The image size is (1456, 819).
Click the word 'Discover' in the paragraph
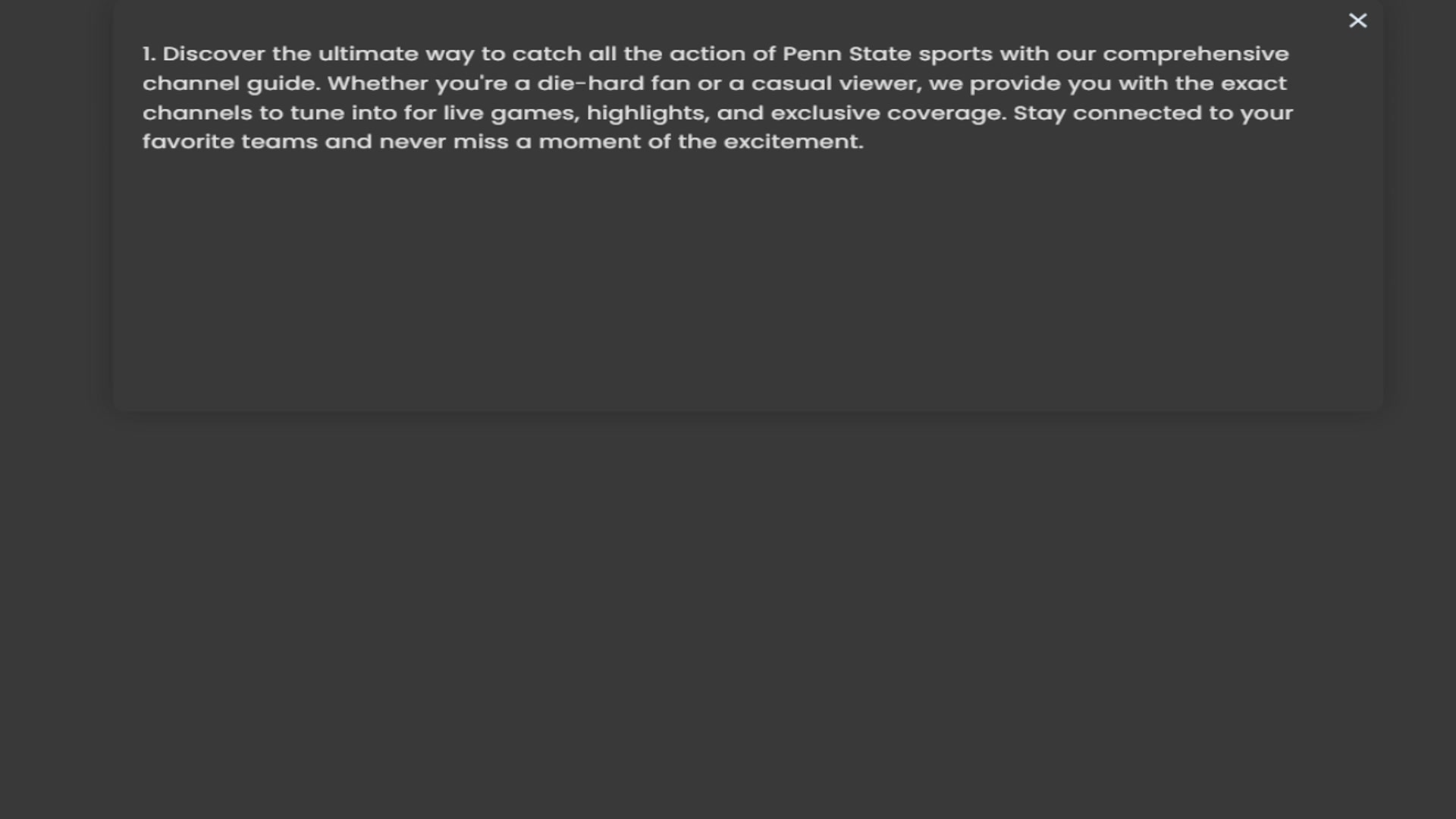click(214, 55)
